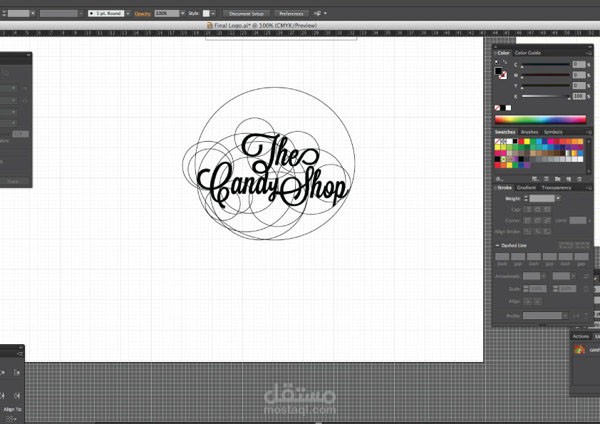600x424 pixels.
Task: Select the Actions panel tab
Action: pos(581,336)
